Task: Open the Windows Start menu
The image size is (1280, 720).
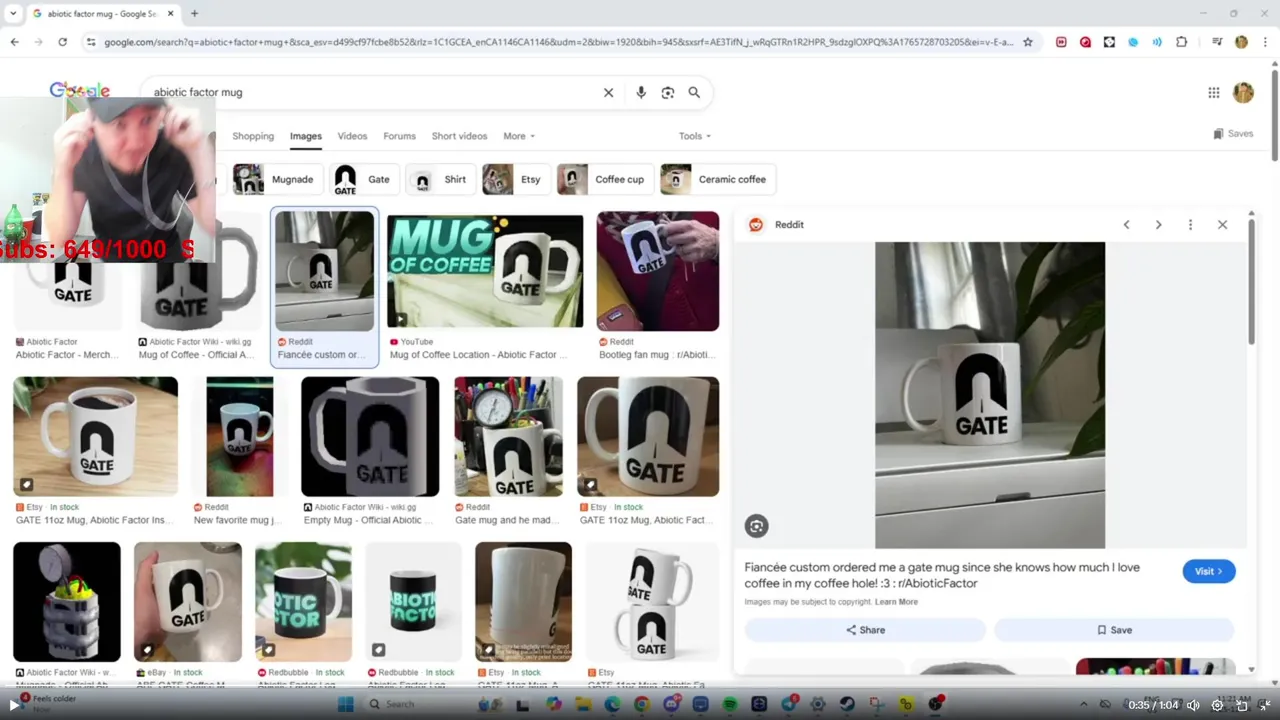Action: coord(346,704)
